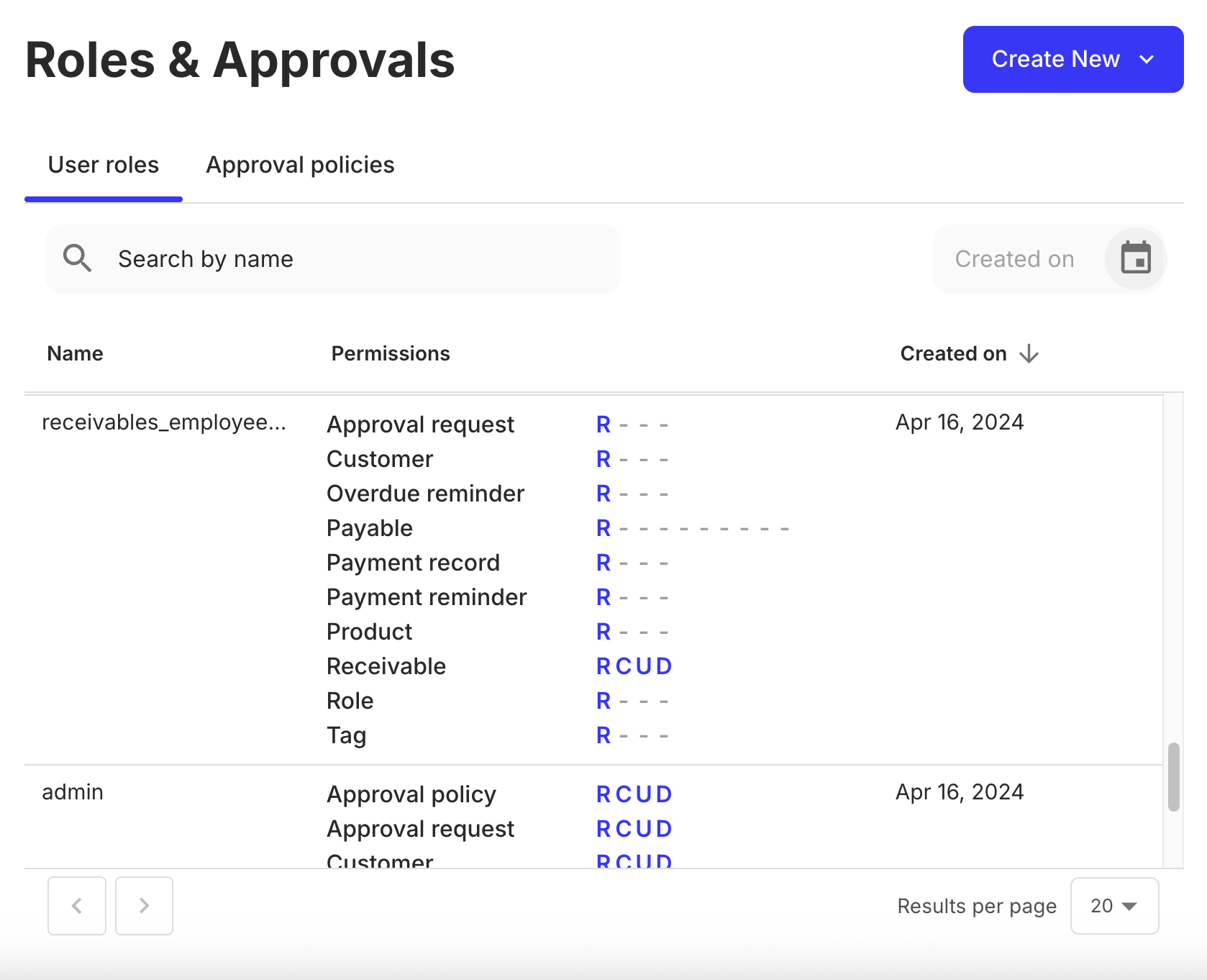Switch to the Approval policies tab
The height and width of the screenshot is (980, 1207).
pos(300,165)
